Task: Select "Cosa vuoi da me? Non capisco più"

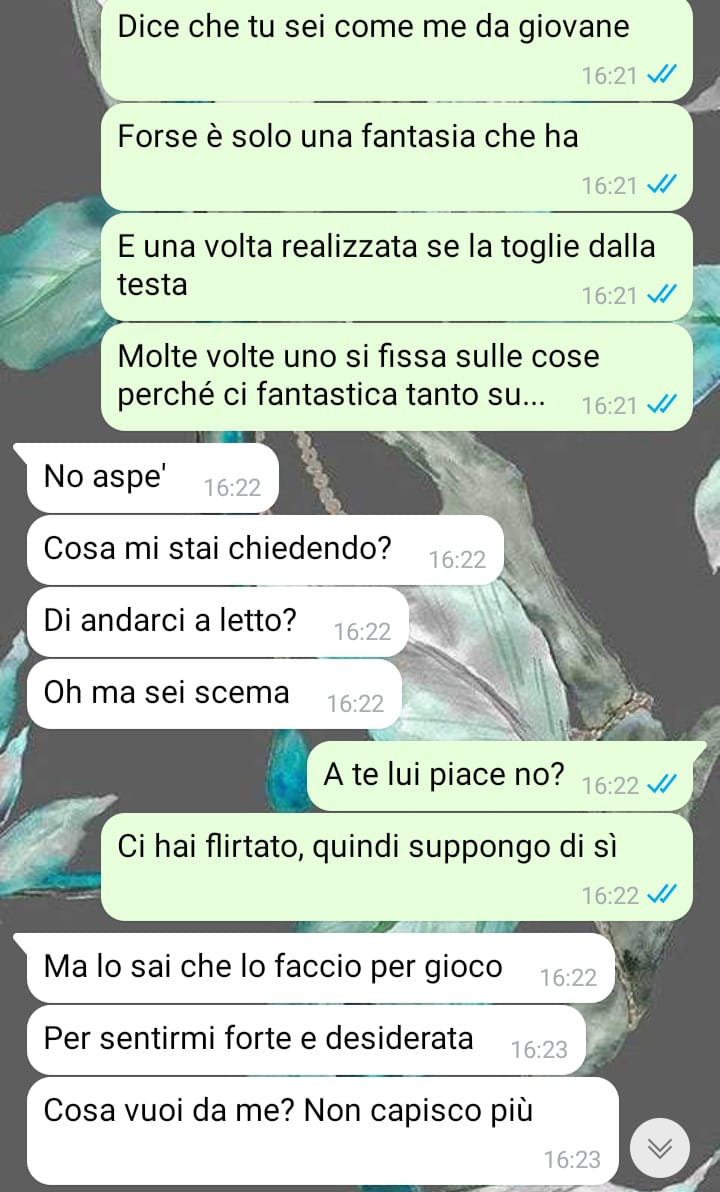Action: click(322, 1131)
